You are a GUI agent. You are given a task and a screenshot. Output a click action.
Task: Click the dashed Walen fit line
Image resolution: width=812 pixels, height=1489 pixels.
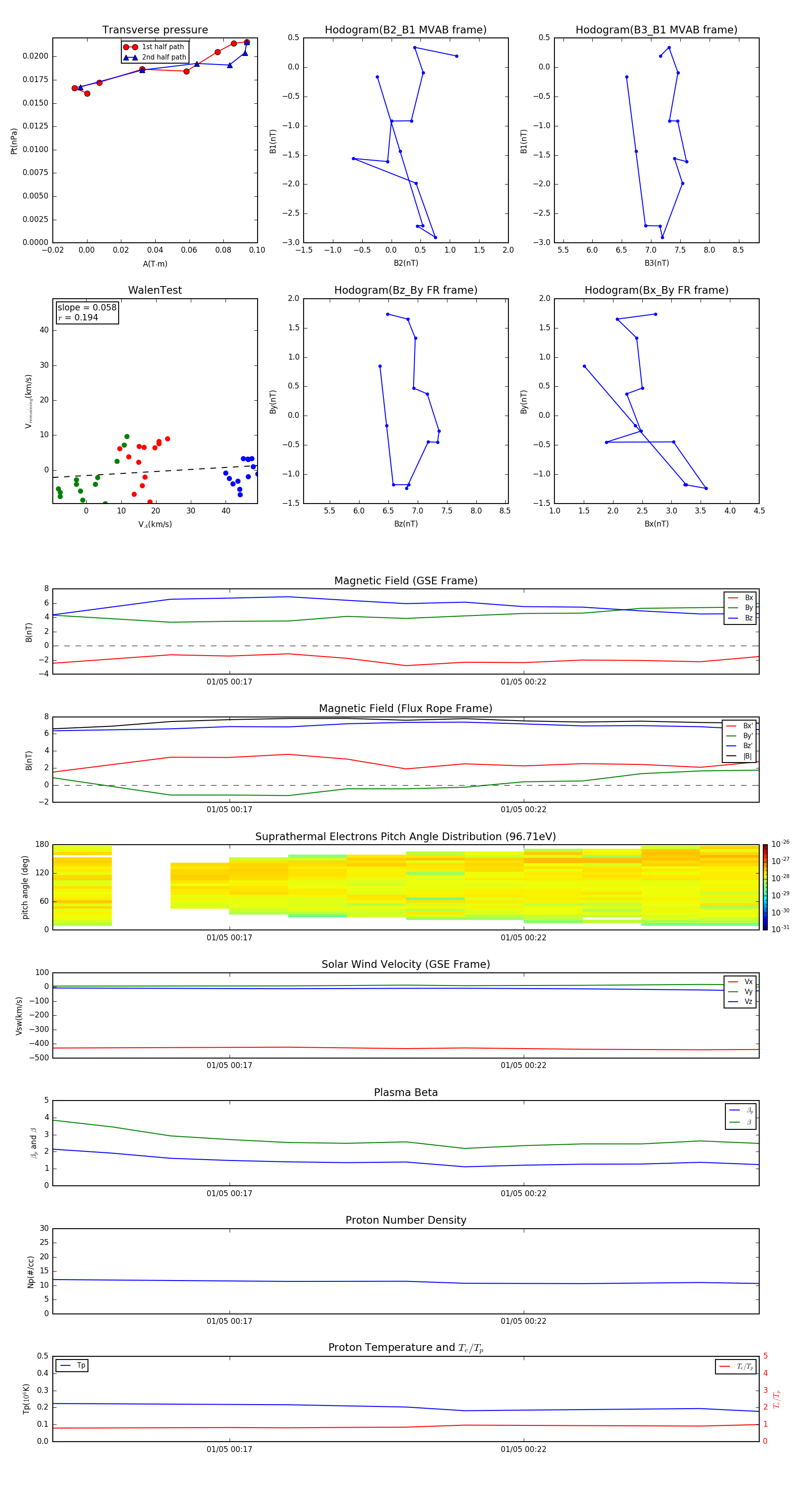click(155, 471)
